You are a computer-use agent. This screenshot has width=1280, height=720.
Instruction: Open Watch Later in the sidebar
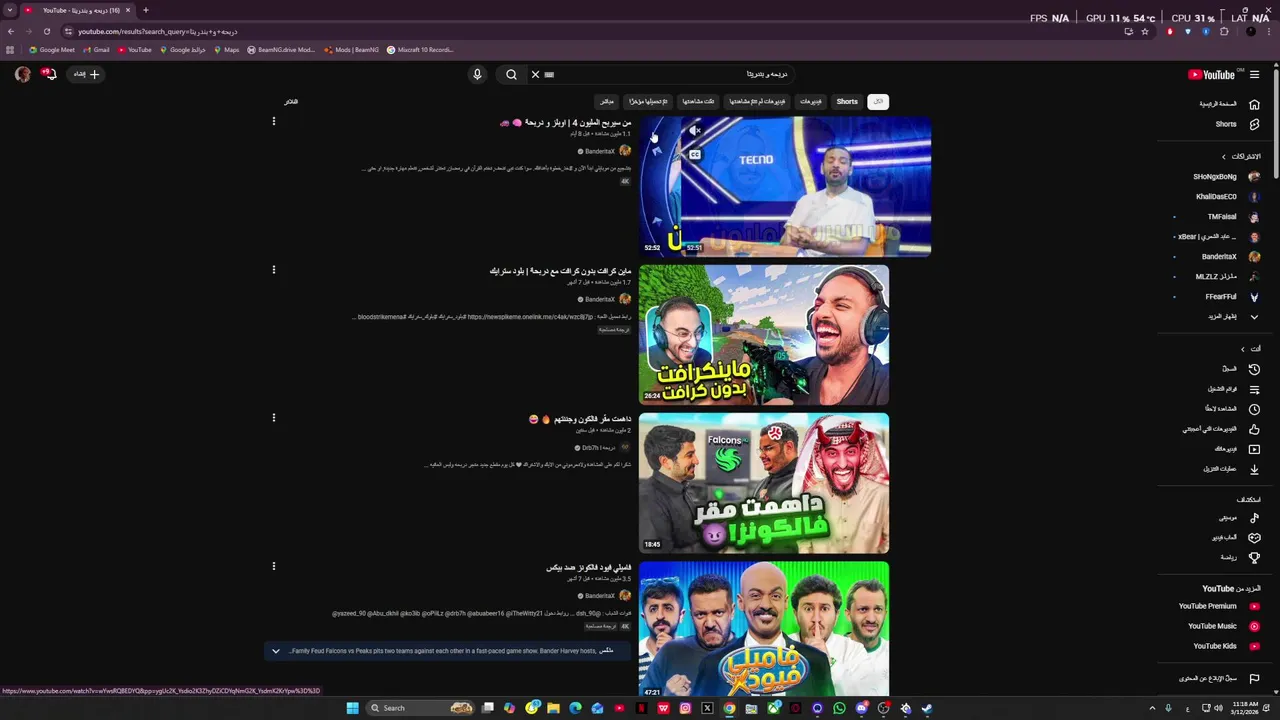click(1228, 409)
